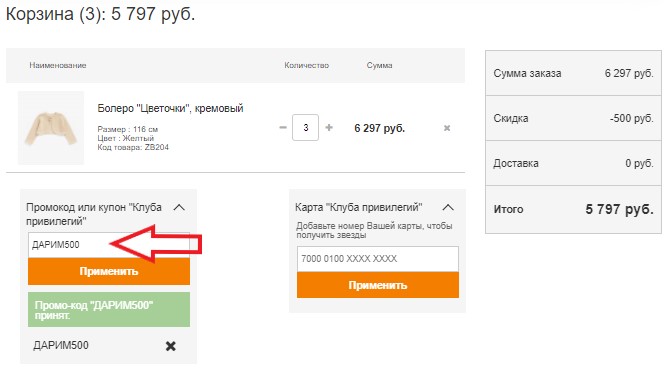The height and width of the screenshot is (375, 670).
Task: Apply the entered promo code
Action: point(109,271)
